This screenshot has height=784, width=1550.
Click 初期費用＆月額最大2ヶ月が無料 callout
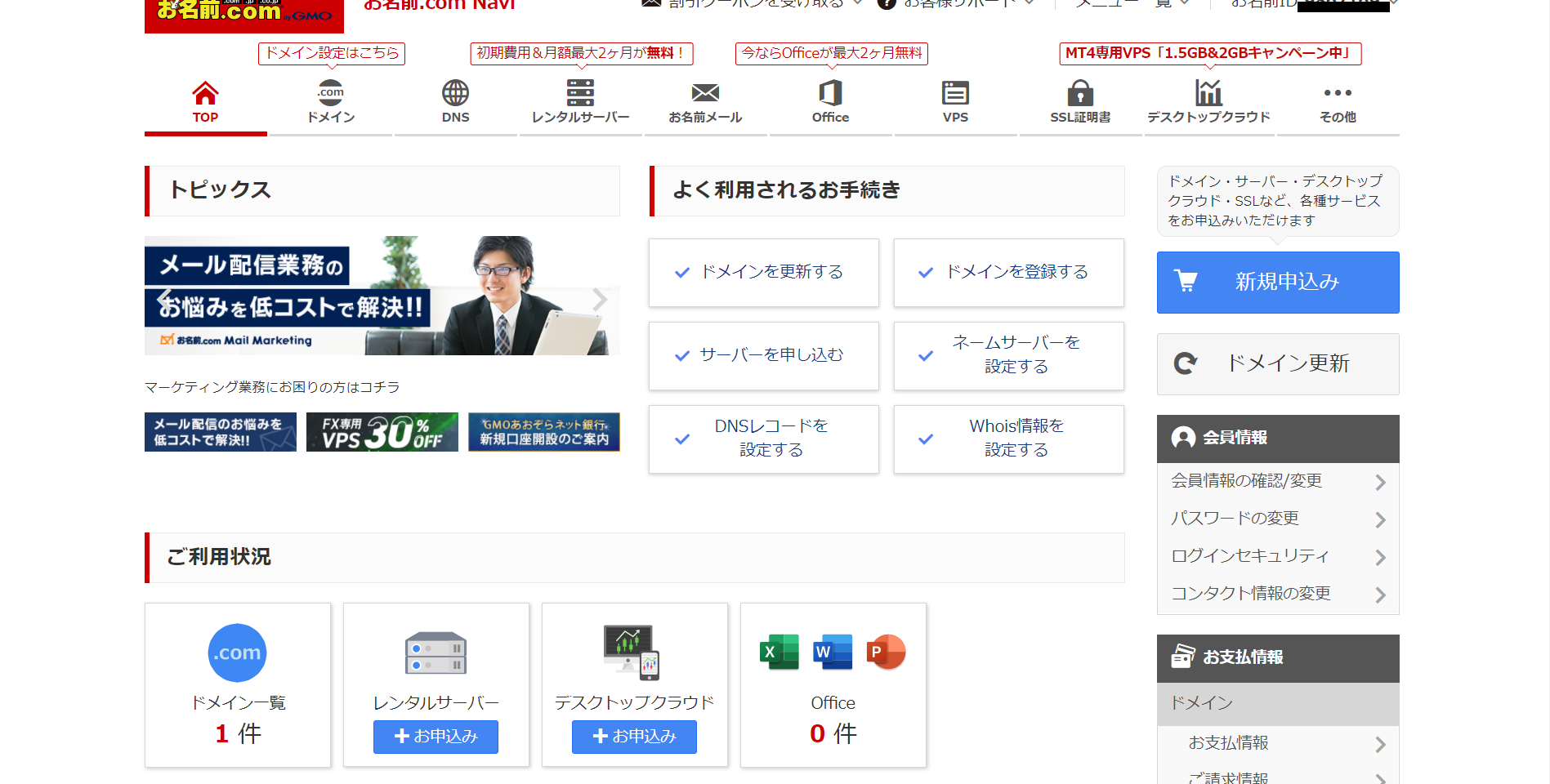click(582, 53)
